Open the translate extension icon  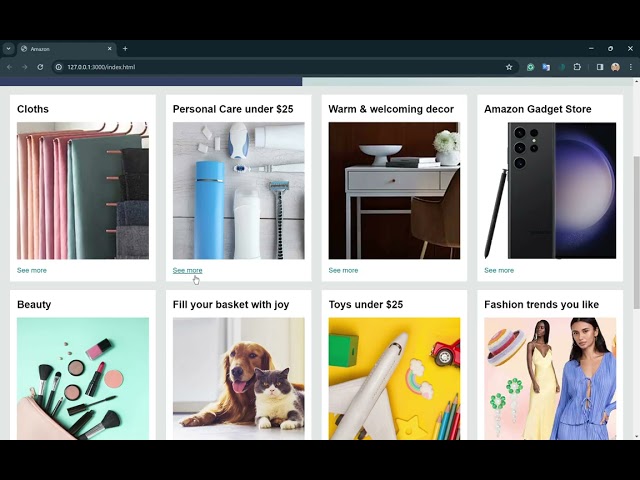(x=546, y=67)
